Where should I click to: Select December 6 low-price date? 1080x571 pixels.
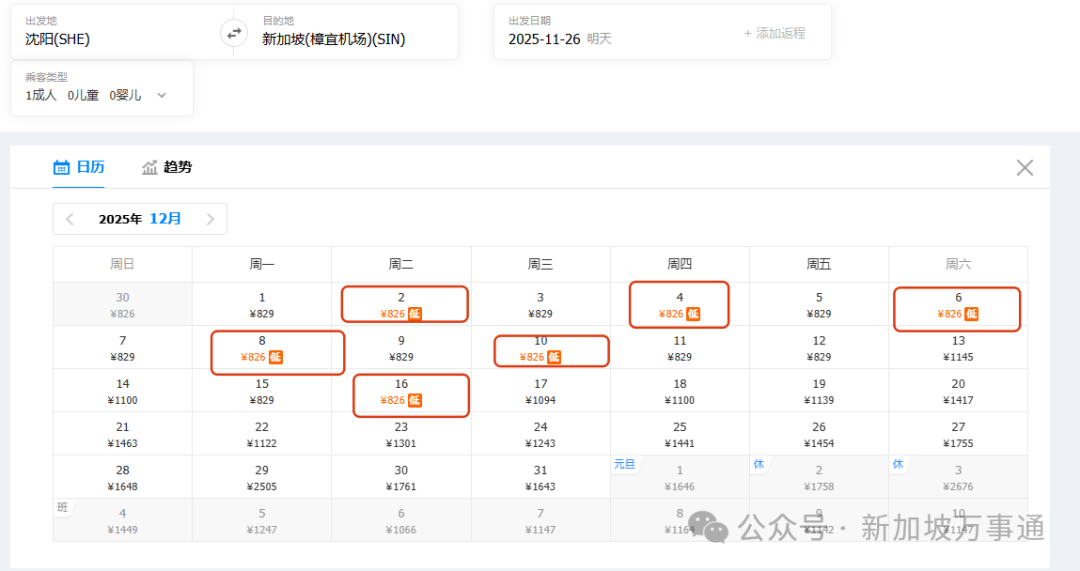pyautogui.click(x=958, y=304)
